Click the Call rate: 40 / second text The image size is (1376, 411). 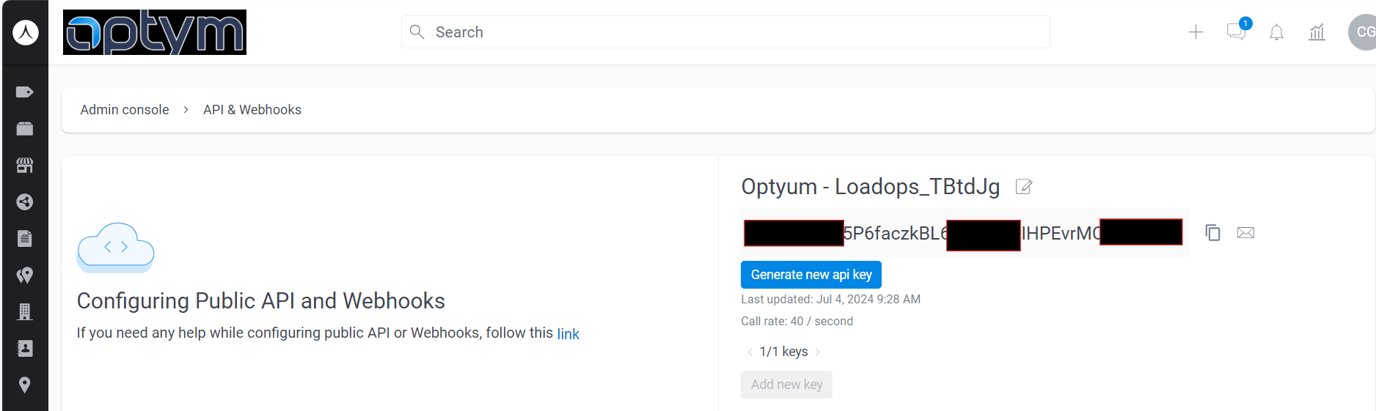[797, 321]
